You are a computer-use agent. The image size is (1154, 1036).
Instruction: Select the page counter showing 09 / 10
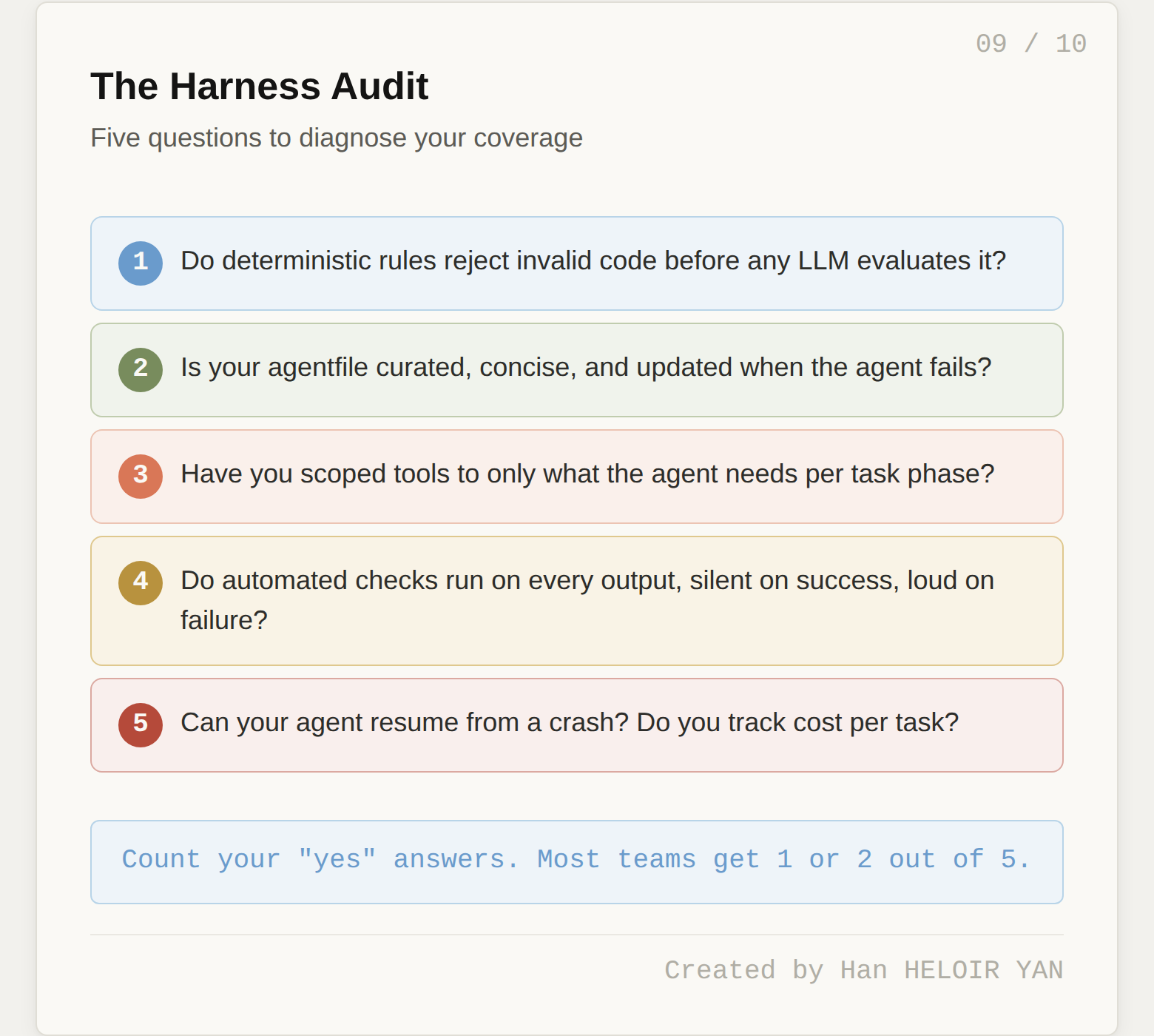pyautogui.click(x=1030, y=44)
